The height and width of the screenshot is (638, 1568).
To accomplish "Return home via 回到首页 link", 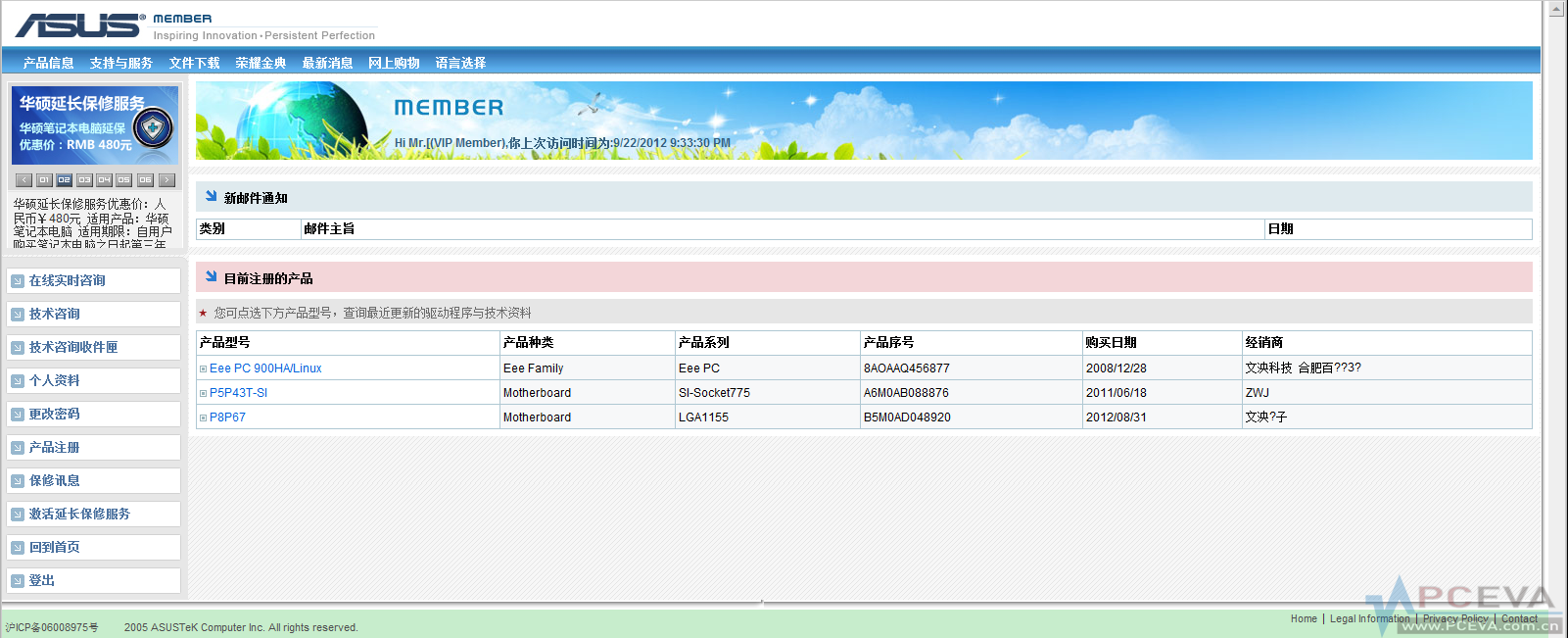I will coord(55,547).
